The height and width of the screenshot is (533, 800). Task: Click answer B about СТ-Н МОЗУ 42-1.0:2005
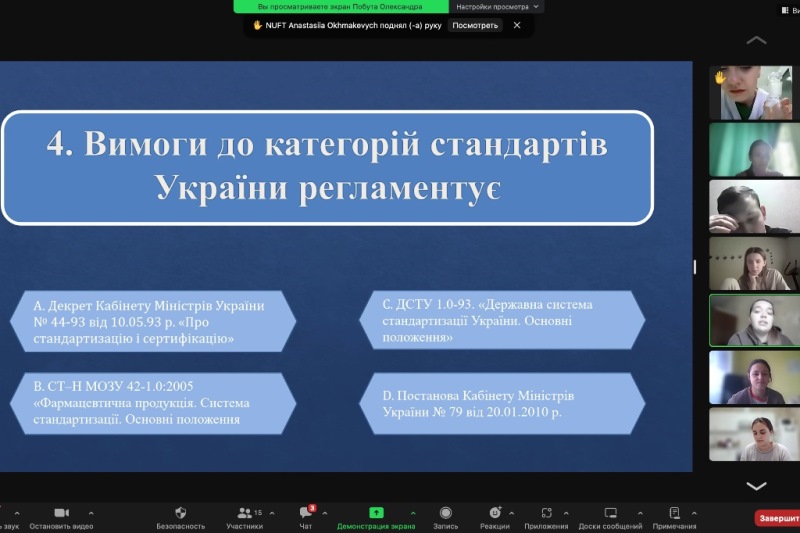[153, 403]
